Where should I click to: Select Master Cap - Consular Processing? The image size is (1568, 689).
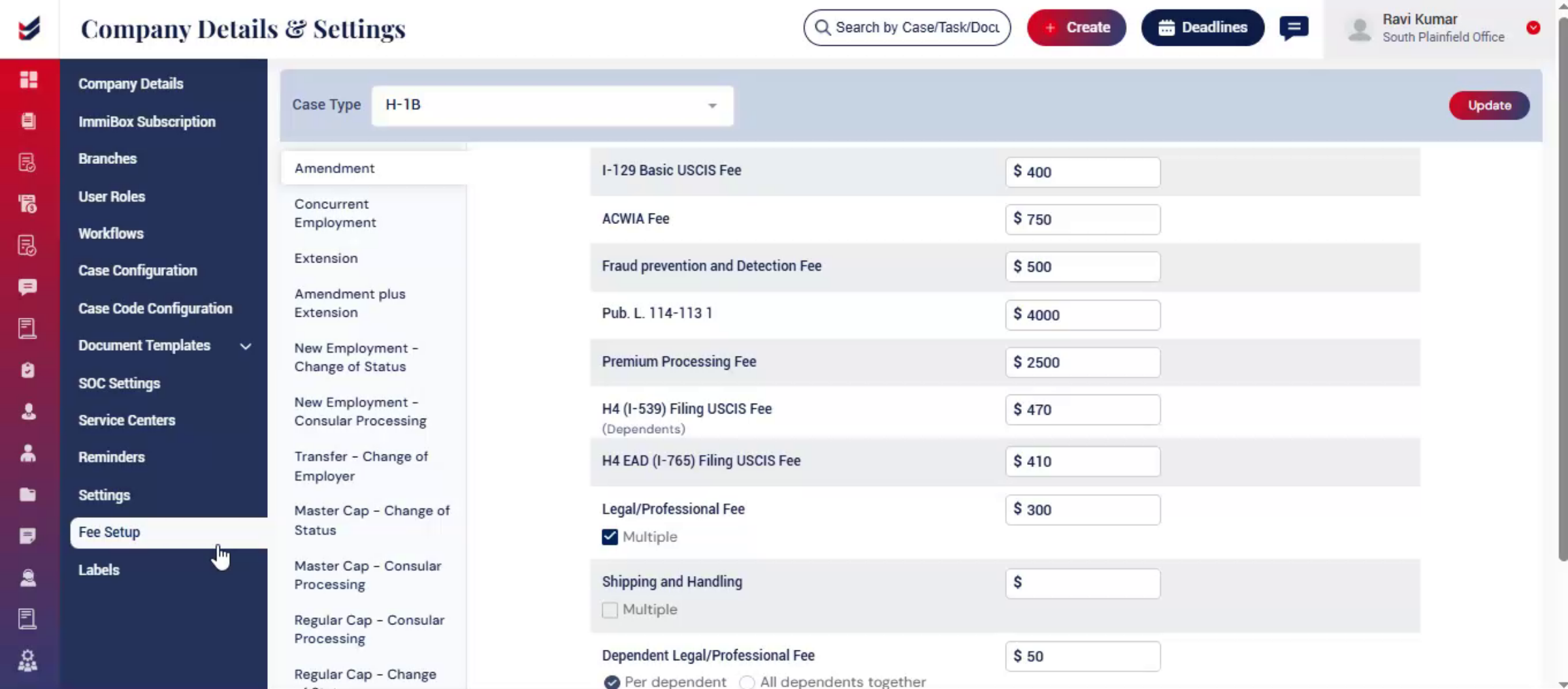367,575
